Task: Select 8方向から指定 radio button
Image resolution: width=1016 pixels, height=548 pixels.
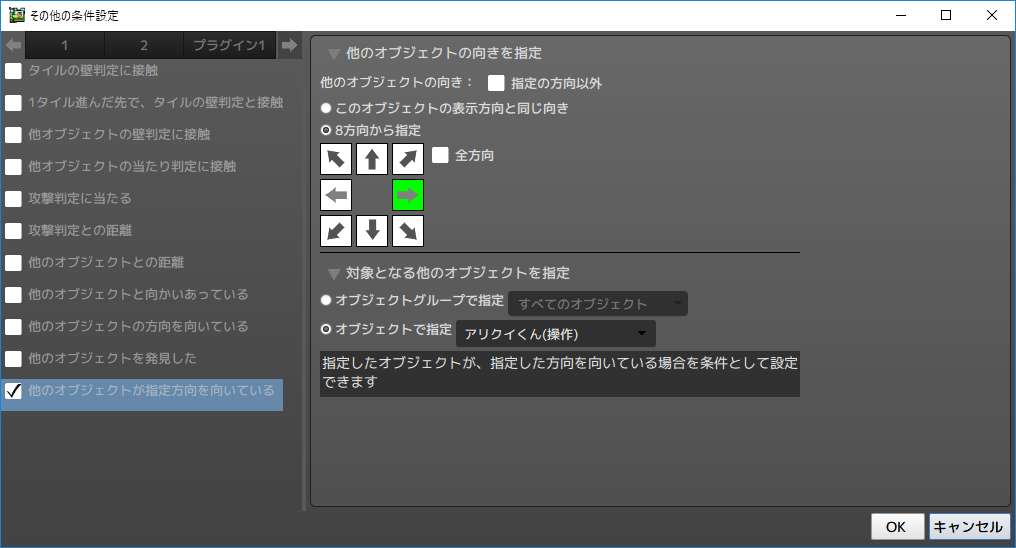Action: point(326,130)
